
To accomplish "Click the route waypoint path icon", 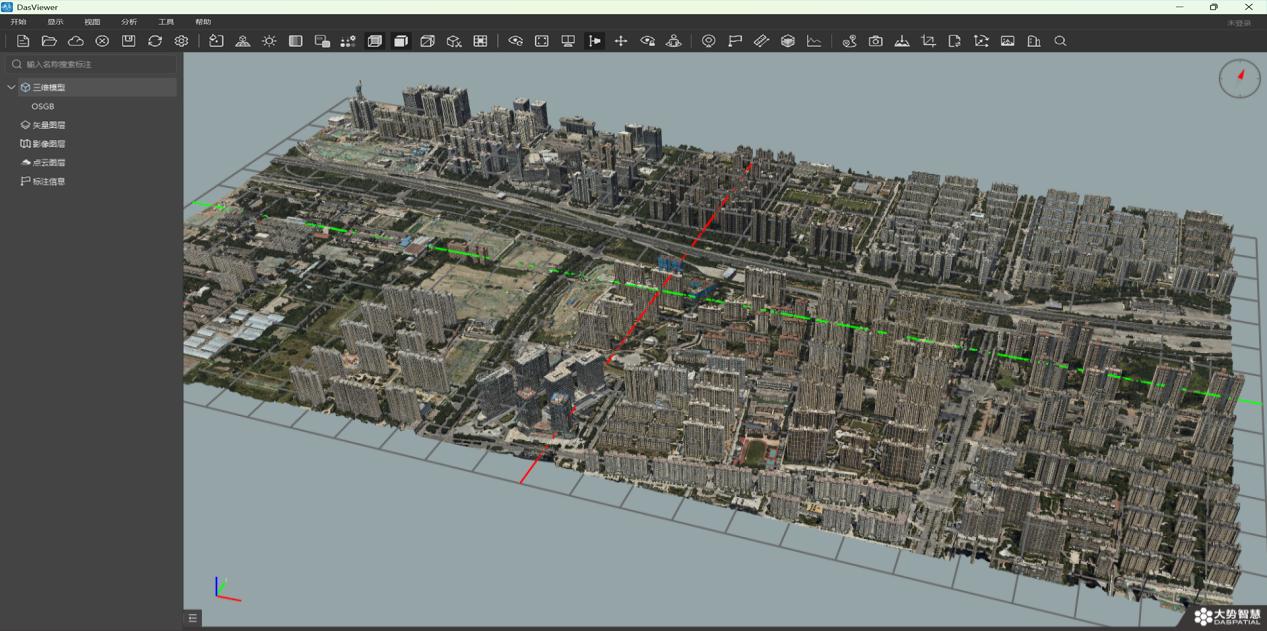I will coord(849,41).
